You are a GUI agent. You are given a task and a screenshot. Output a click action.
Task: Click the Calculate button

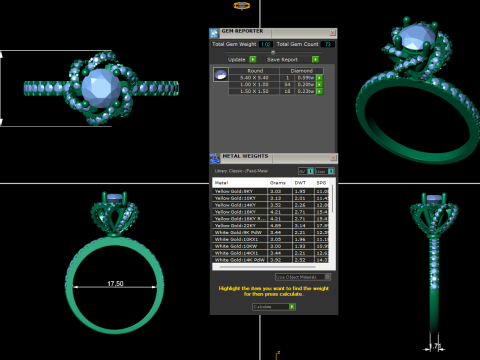(274, 306)
